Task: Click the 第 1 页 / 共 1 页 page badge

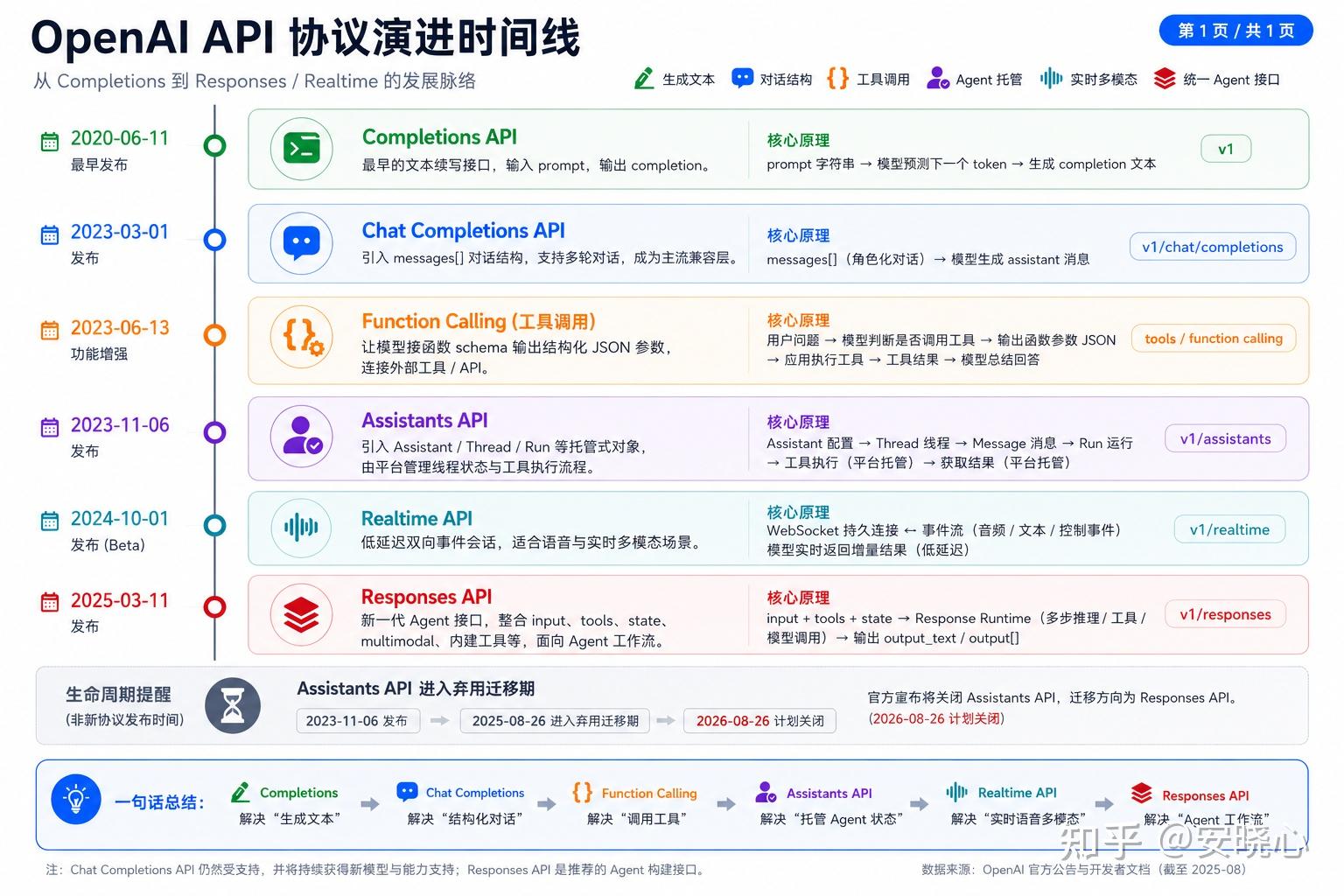Action: pyautogui.click(x=1235, y=31)
